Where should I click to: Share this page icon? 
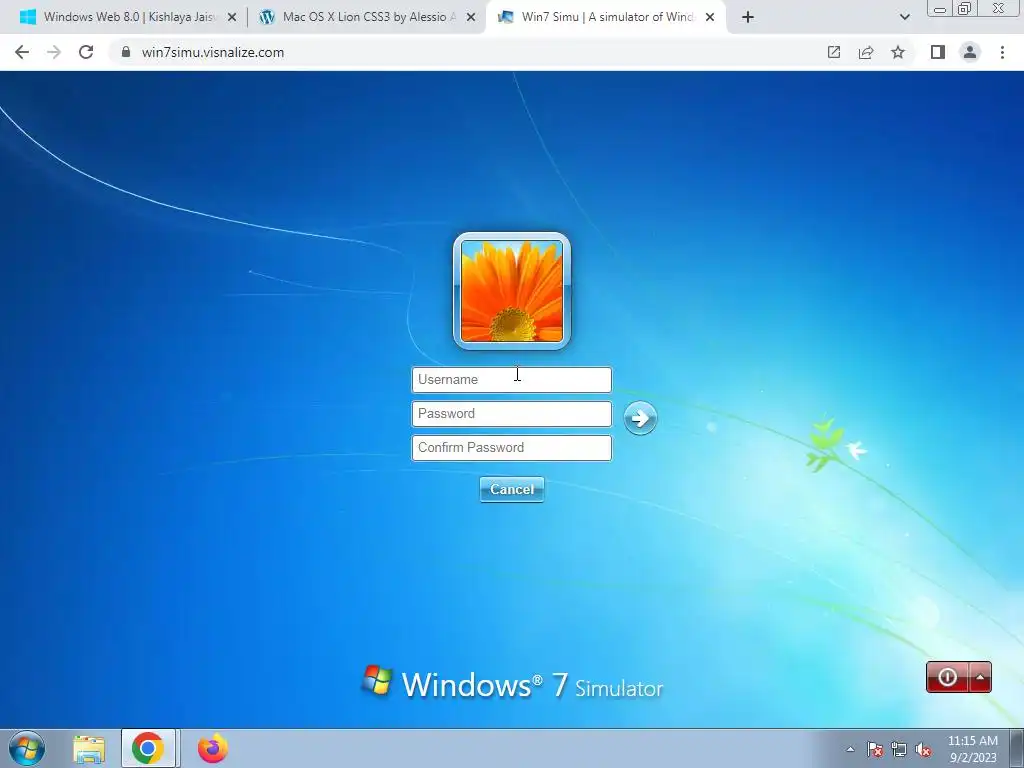[866, 52]
